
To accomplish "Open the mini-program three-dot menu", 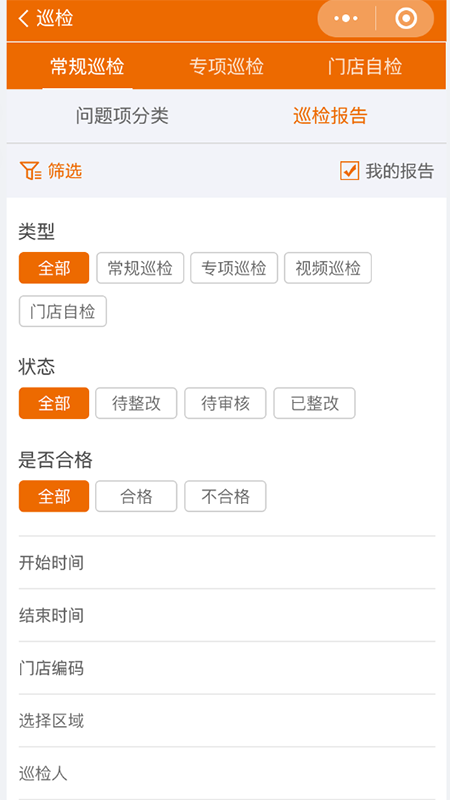I will 346,19.
